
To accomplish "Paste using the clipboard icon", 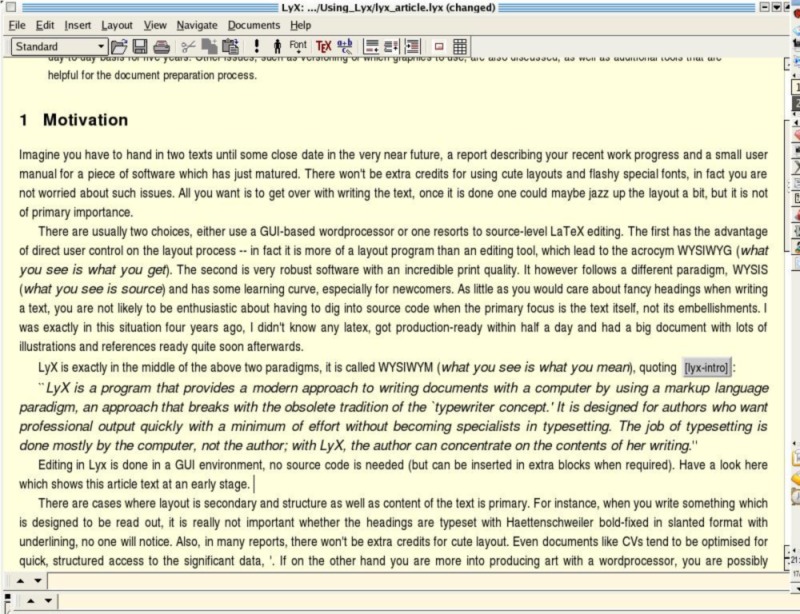I will 230,46.
